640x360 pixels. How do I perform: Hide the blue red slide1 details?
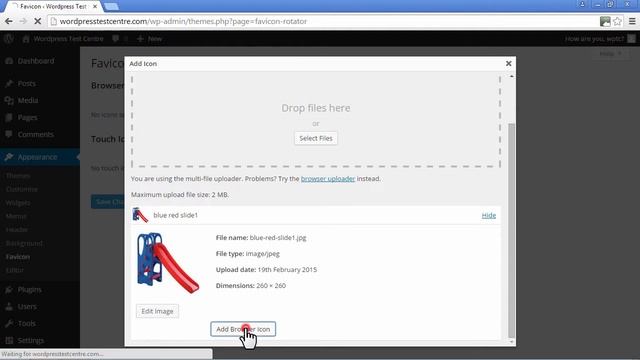[489, 215]
